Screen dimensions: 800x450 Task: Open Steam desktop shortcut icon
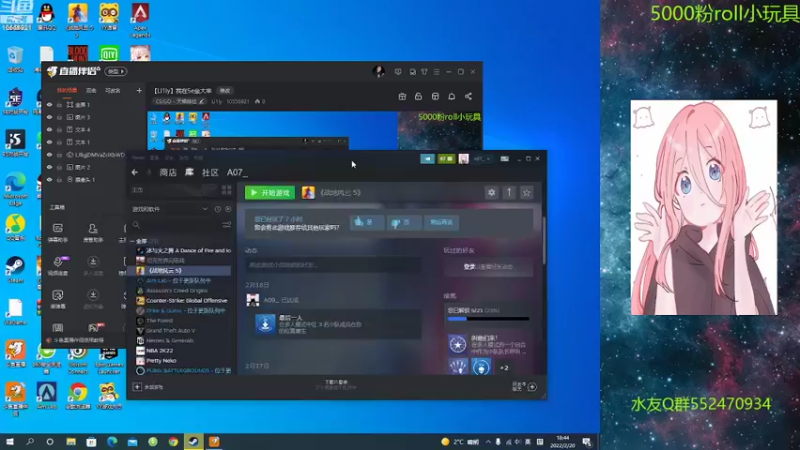tap(15, 270)
